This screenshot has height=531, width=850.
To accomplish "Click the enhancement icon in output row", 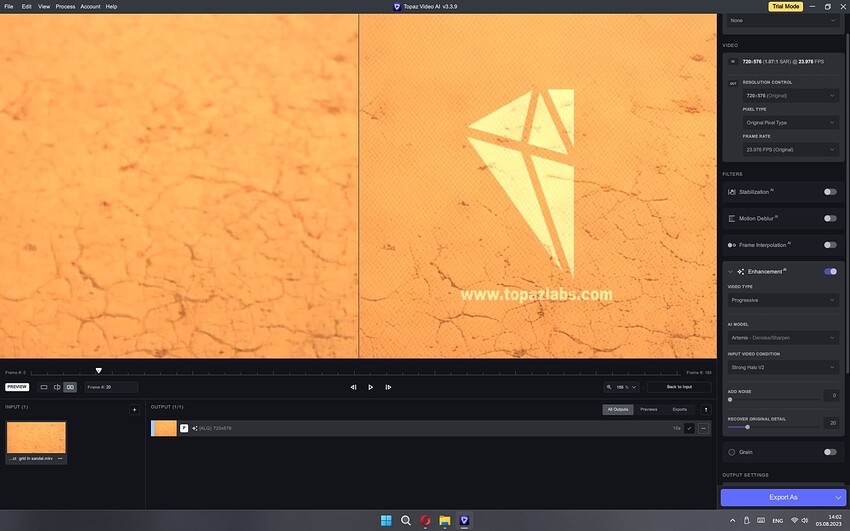I will coord(195,428).
